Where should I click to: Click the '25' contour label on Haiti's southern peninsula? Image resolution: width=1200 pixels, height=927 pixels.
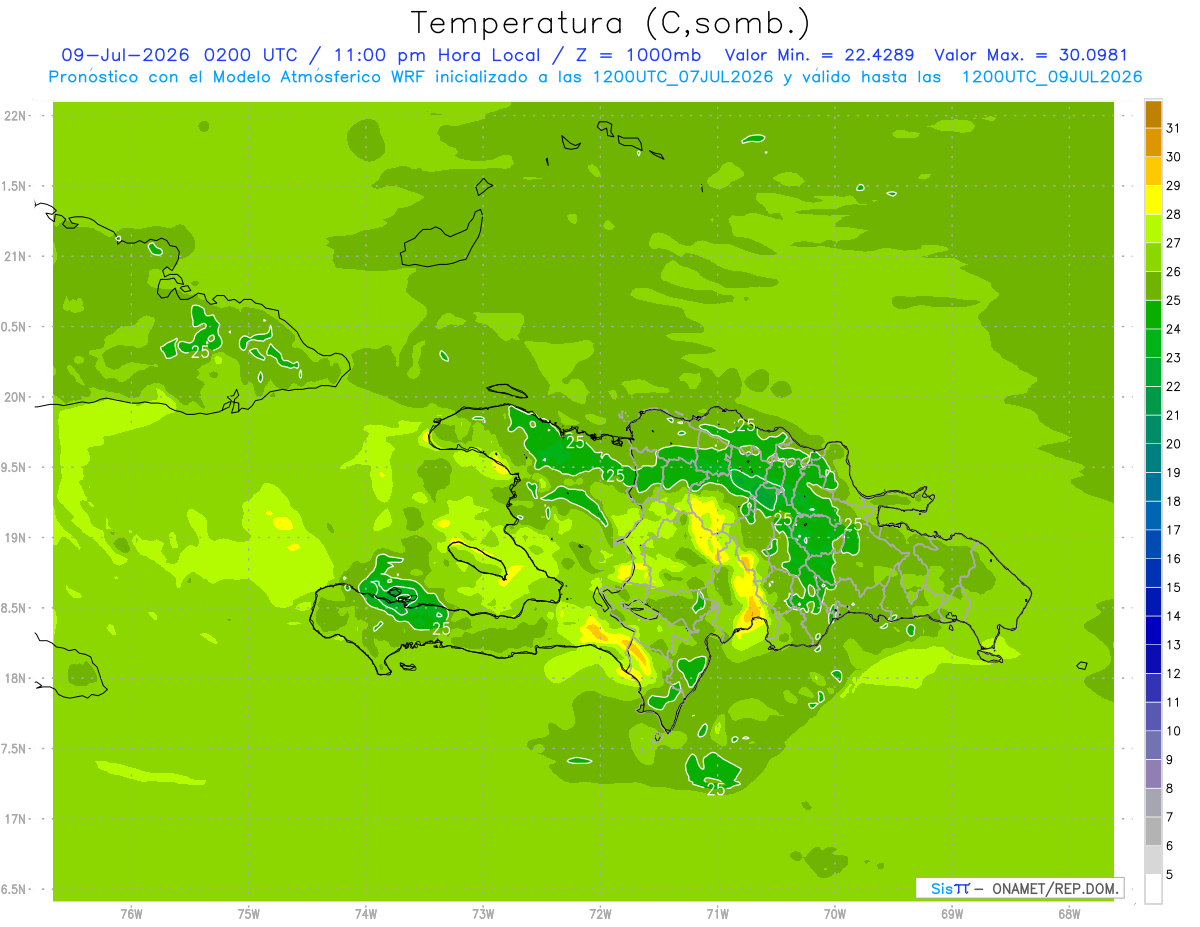[x=441, y=629]
